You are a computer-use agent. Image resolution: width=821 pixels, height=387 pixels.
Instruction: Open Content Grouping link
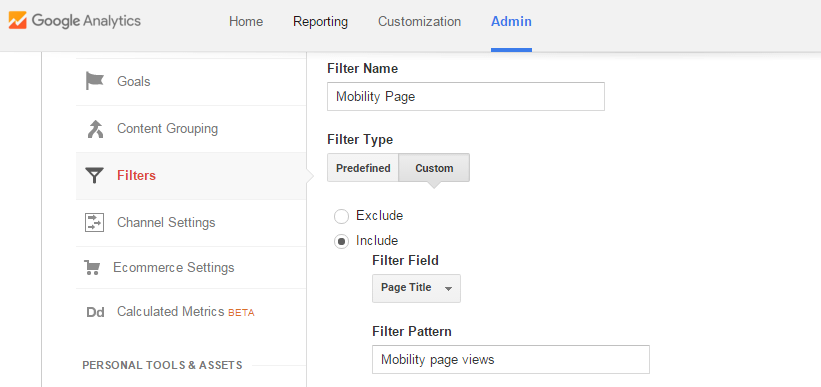pyautogui.click(x=168, y=129)
